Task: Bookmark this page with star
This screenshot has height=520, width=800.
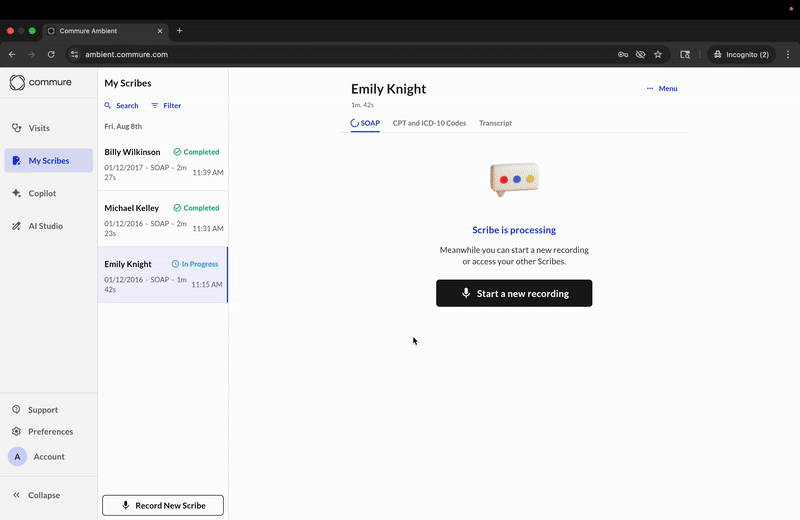Action: tap(658, 55)
